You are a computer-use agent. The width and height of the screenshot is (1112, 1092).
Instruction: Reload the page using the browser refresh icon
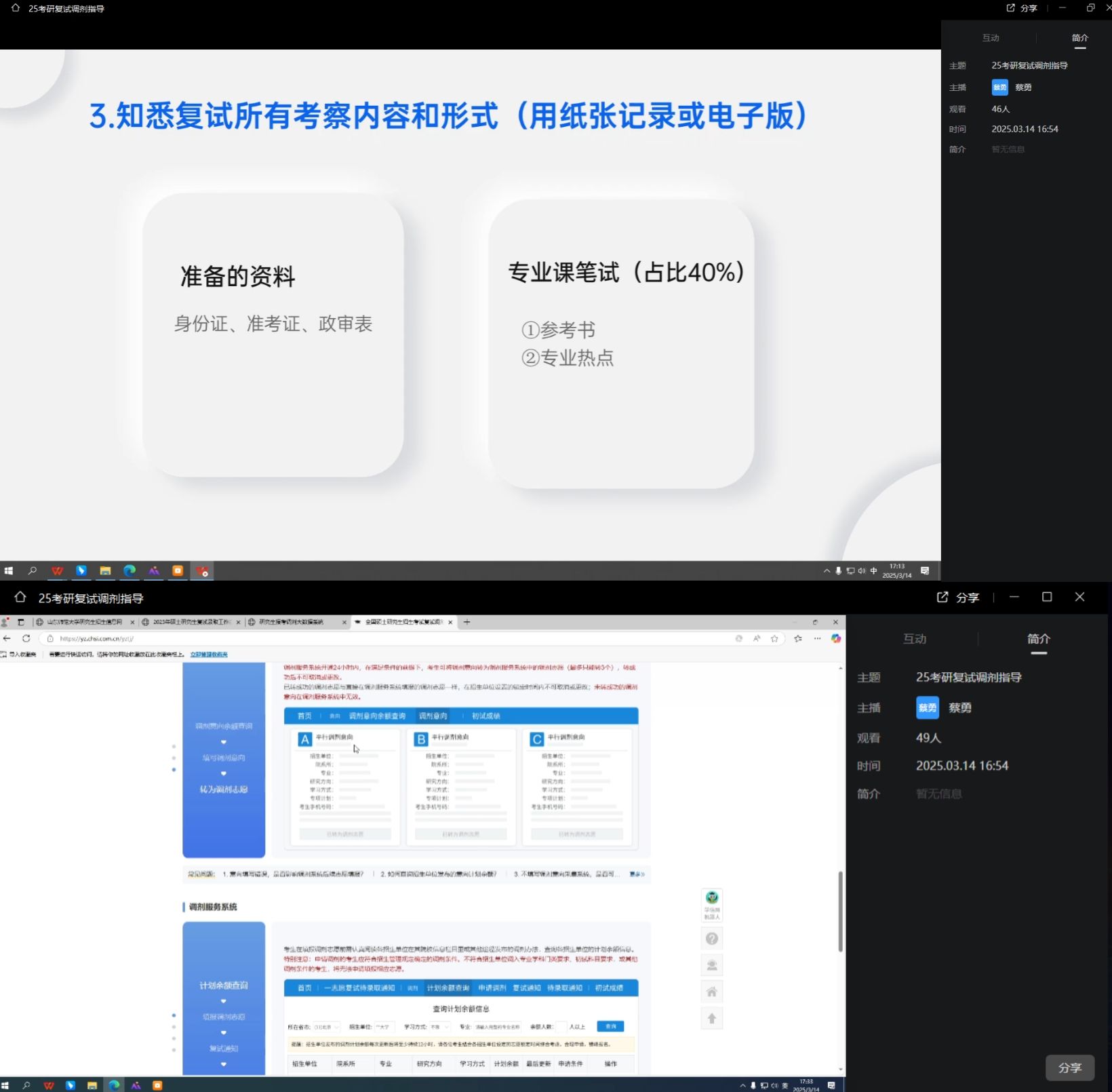point(26,638)
